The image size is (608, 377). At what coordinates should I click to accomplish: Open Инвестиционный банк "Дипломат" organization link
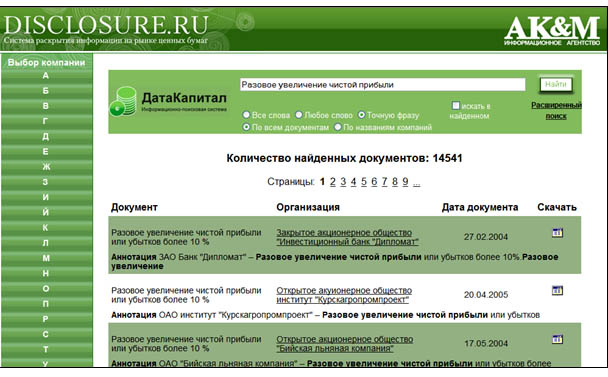347,237
